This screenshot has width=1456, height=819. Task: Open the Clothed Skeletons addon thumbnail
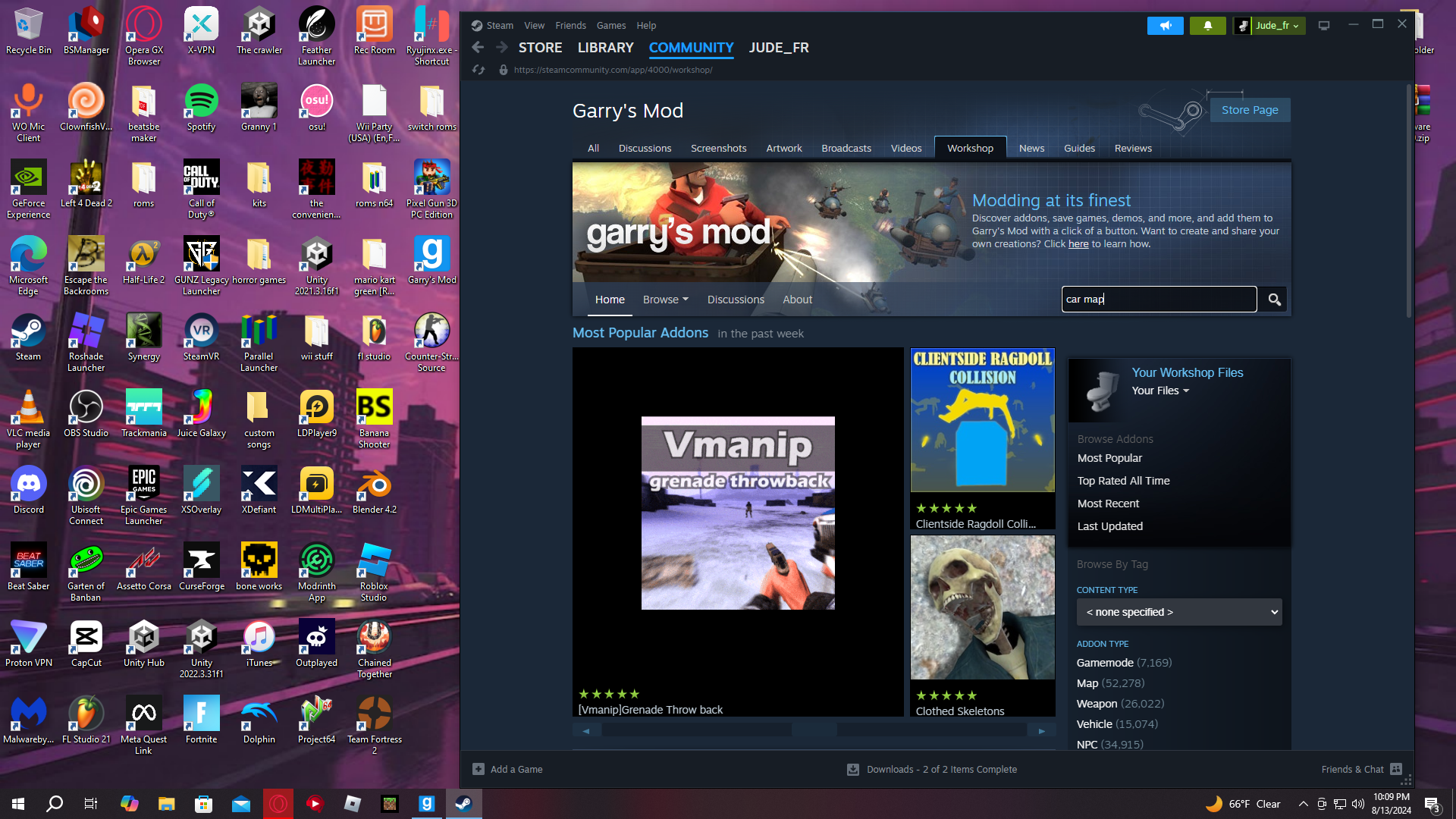(x=982, y=607)
